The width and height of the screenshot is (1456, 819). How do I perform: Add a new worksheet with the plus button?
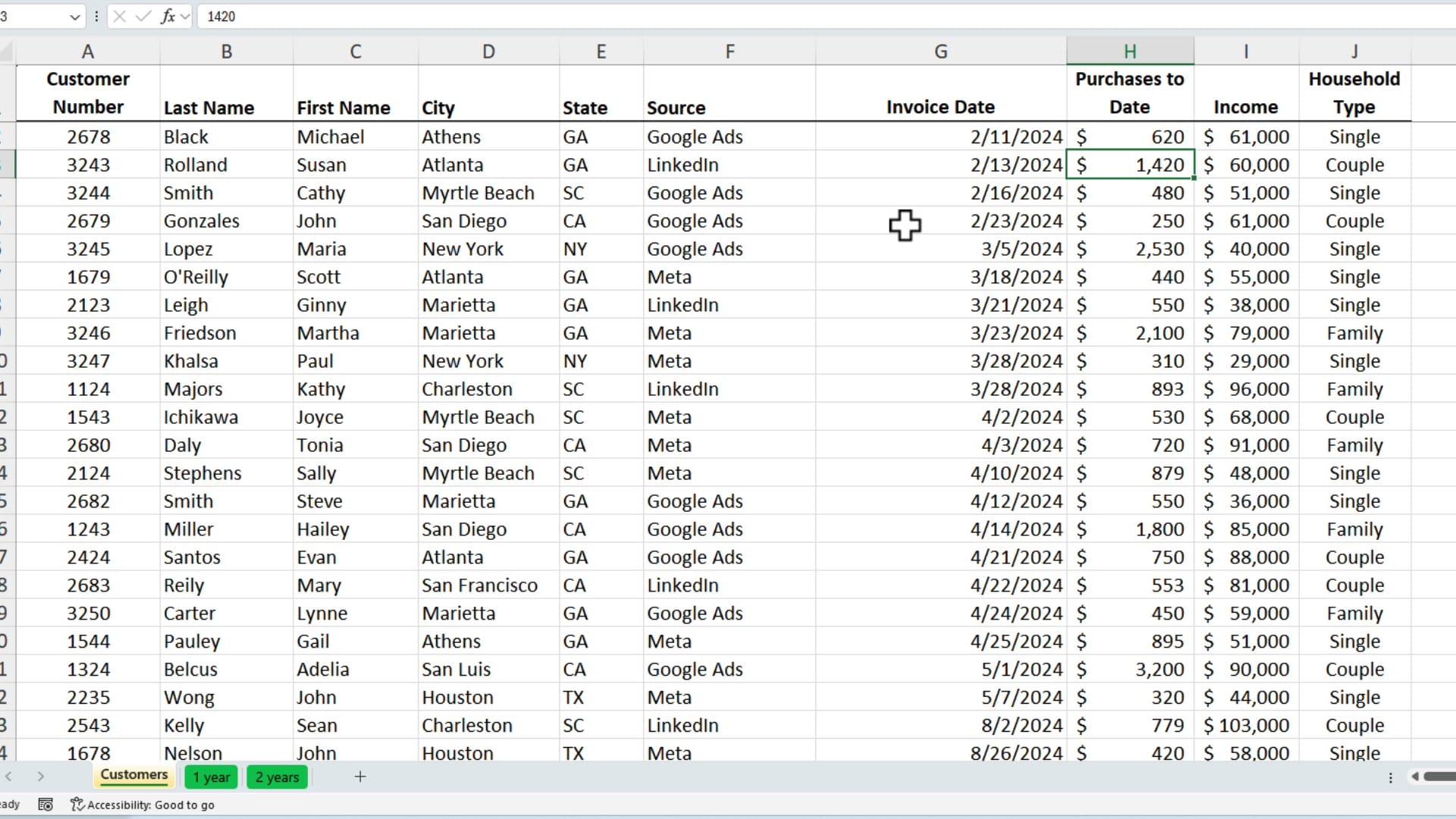tap(360, 777)
